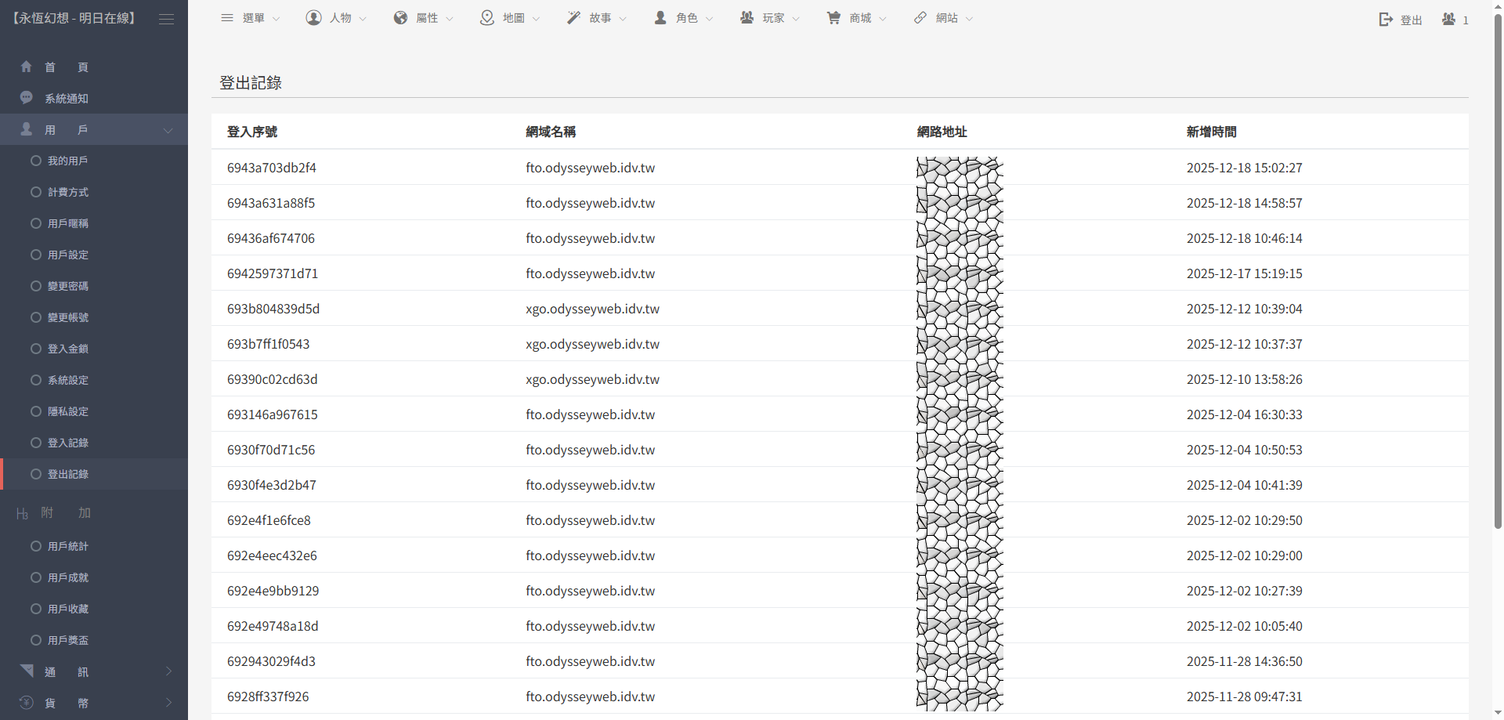Click the vertical page scrollbar

[1497, 300]
